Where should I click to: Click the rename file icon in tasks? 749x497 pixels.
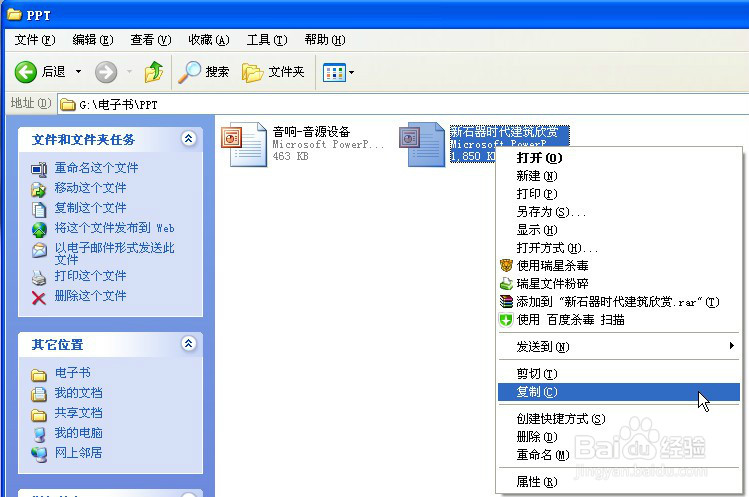pos(39,169)
